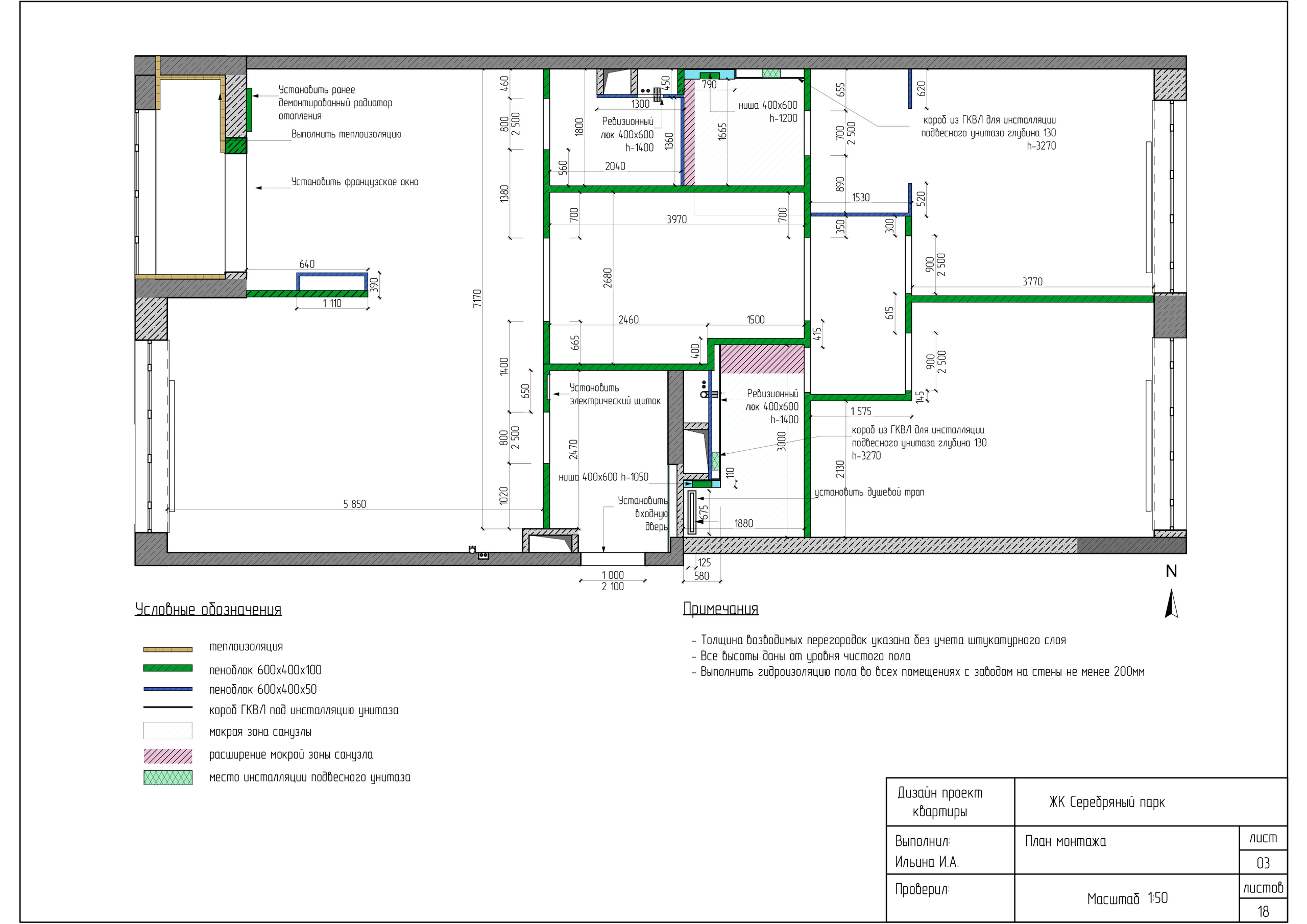Select the tan теплоизоляция legend swatch
This screenshot has height=924, width=1307.
167,649
